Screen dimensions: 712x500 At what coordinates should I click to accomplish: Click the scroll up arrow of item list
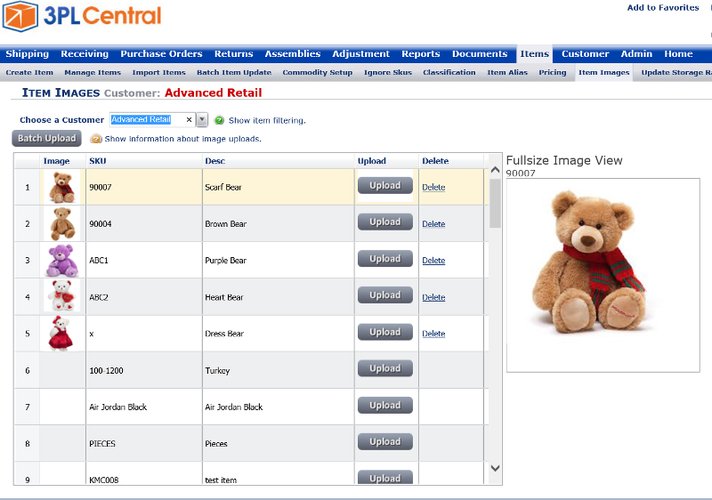pos(495,170)
